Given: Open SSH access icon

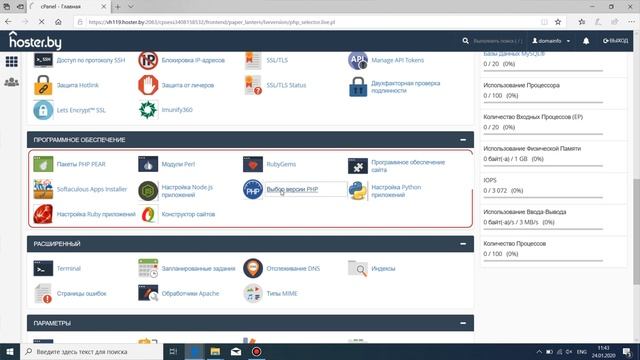Looking at the screenshot, I should point(43,60).
